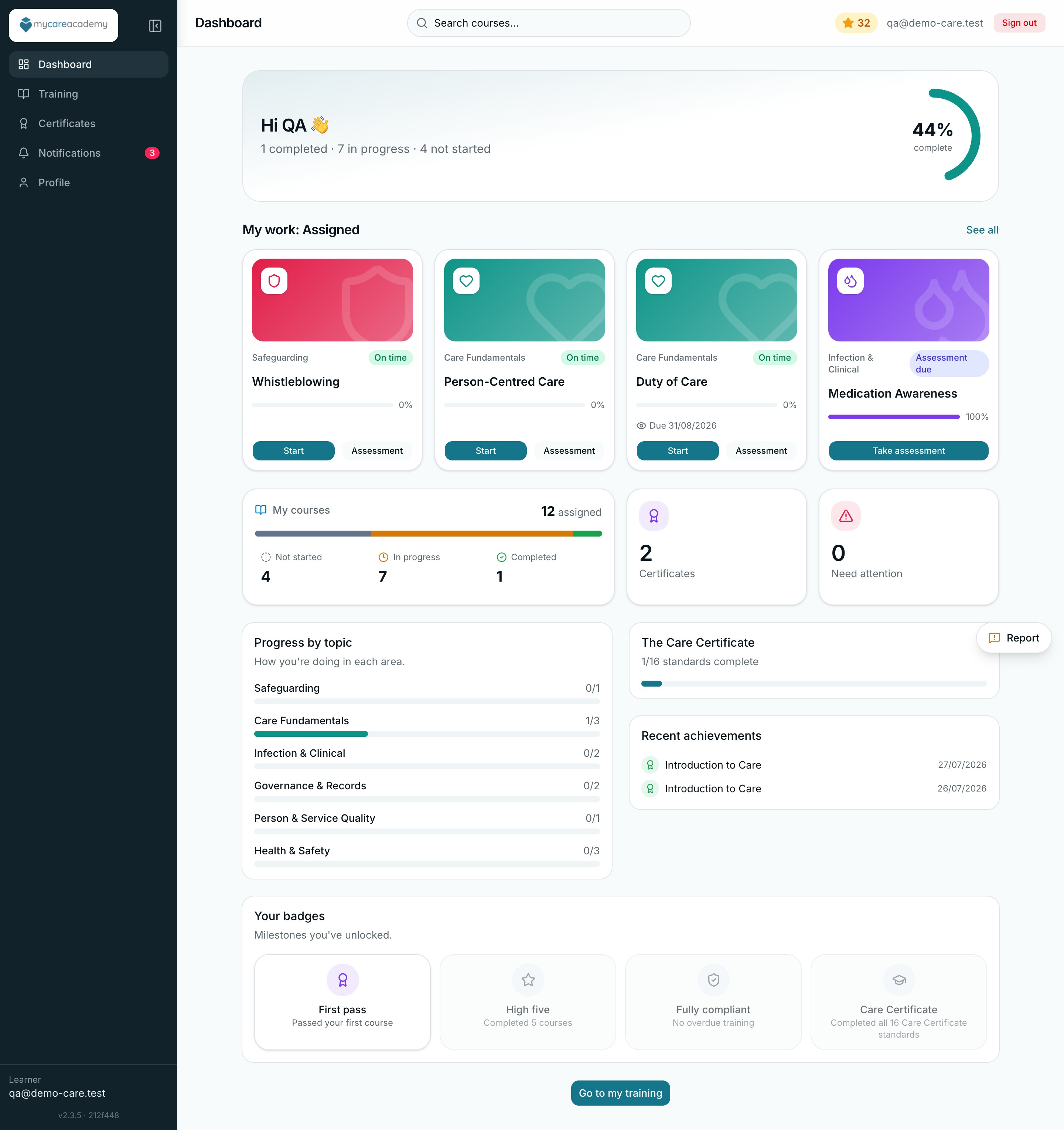Image resolution: width=1064 pixels, height=1130 pixels.
Task: Click the qa@demo-care.test email in header
Action: pos(934,23)
